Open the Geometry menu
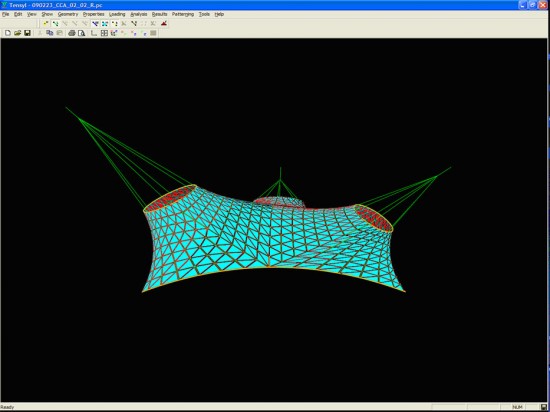Image resolution: width=550 pixels, height=412 pixels. [x=68, y=14]
